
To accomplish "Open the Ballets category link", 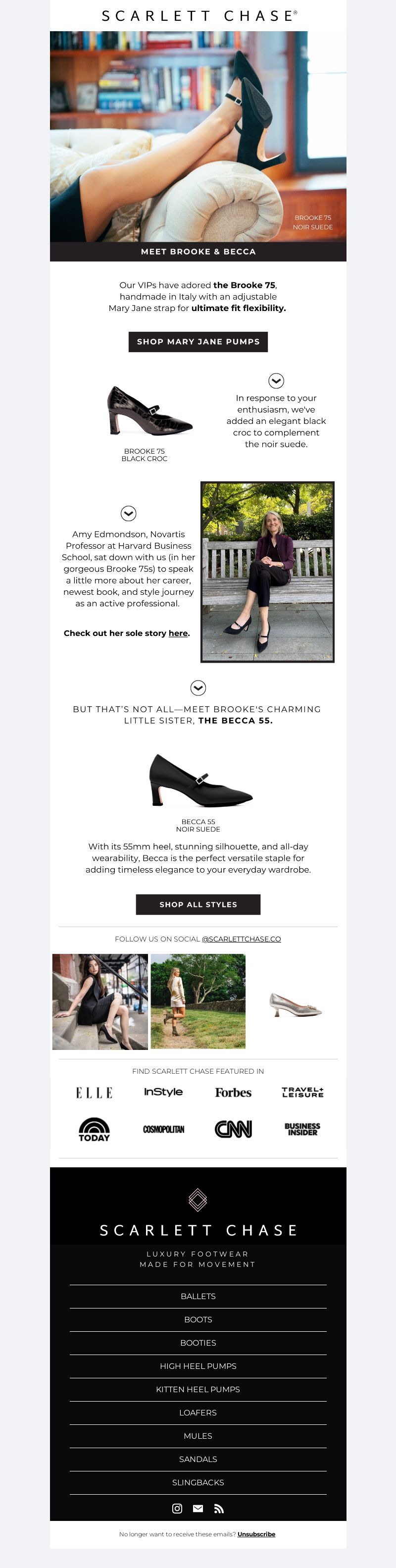I will 198,1297.
